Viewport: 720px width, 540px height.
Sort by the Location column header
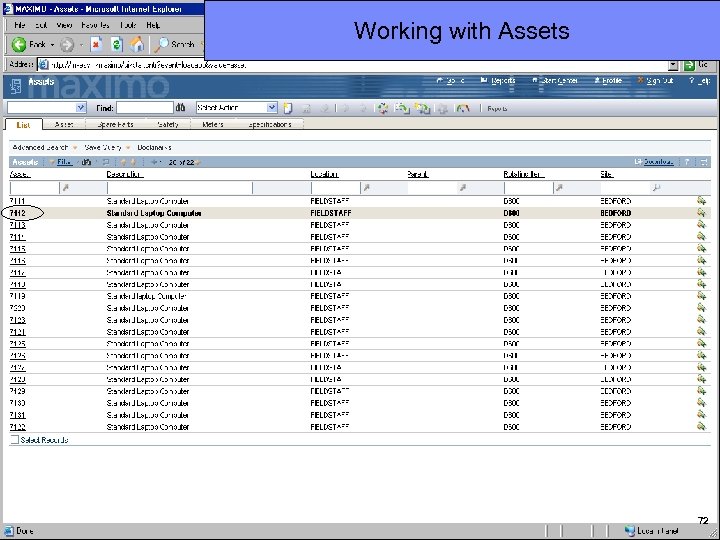point(324,174)
